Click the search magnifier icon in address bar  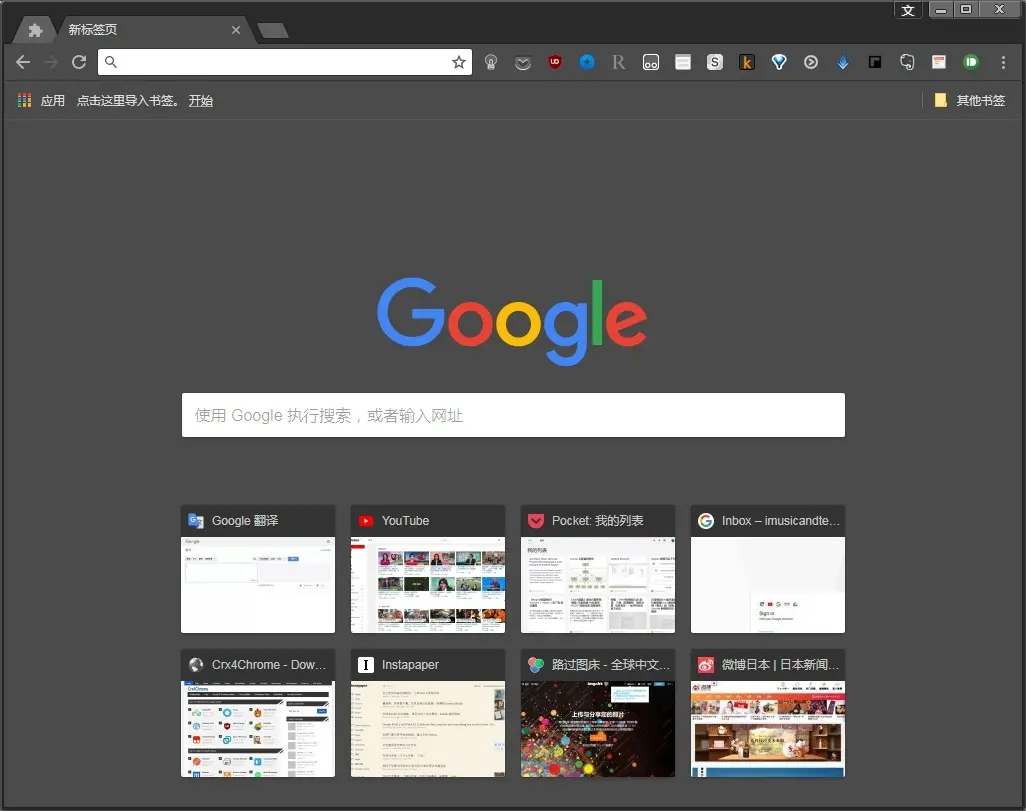click(x=111, y=62)
